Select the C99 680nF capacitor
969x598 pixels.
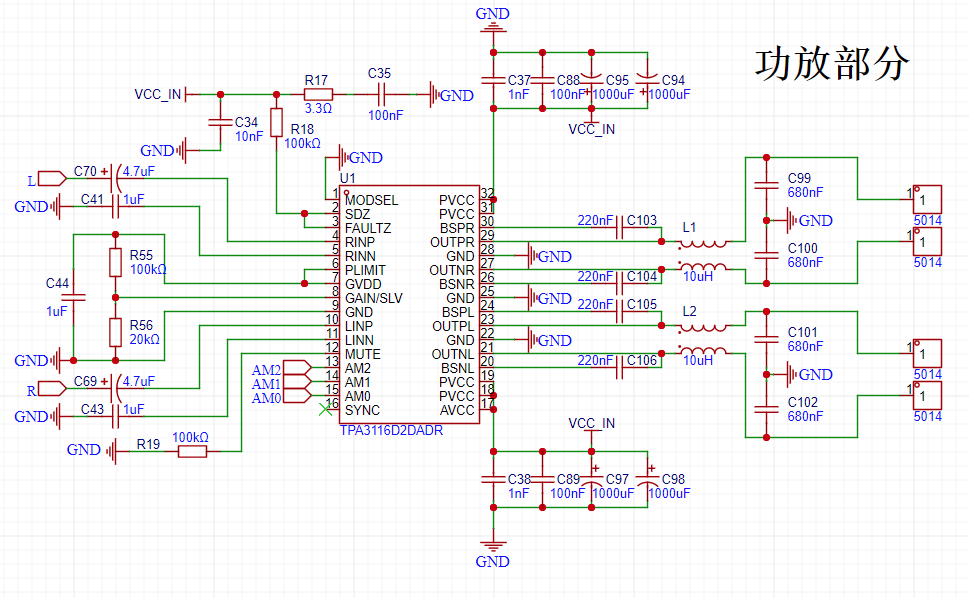766,185
